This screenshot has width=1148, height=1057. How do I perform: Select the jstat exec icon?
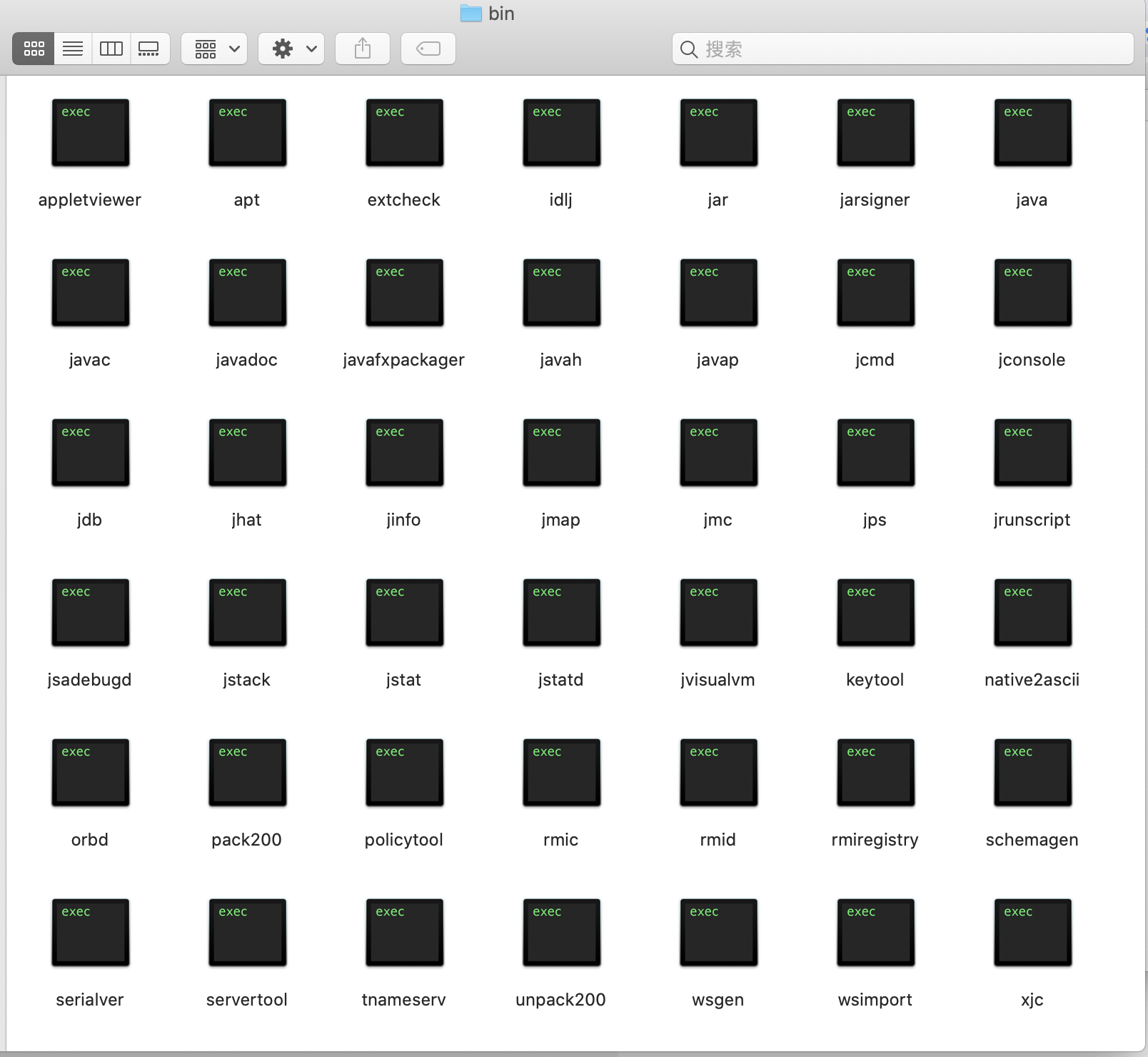[405, 613]
